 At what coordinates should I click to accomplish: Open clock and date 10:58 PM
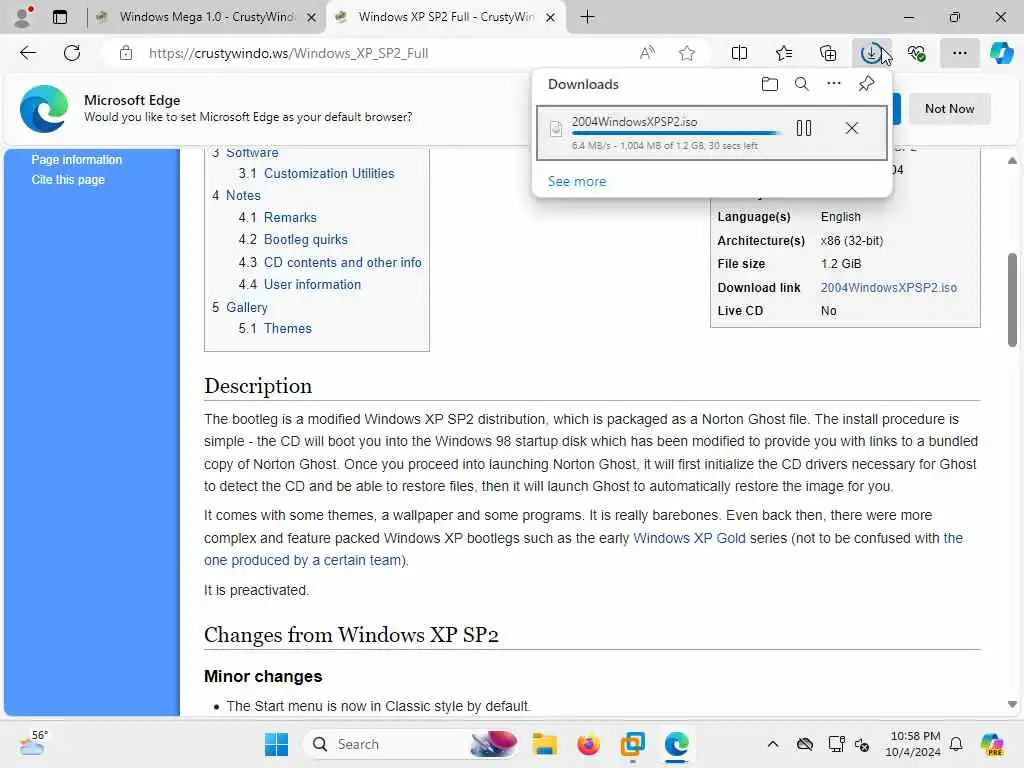point(913,744)
